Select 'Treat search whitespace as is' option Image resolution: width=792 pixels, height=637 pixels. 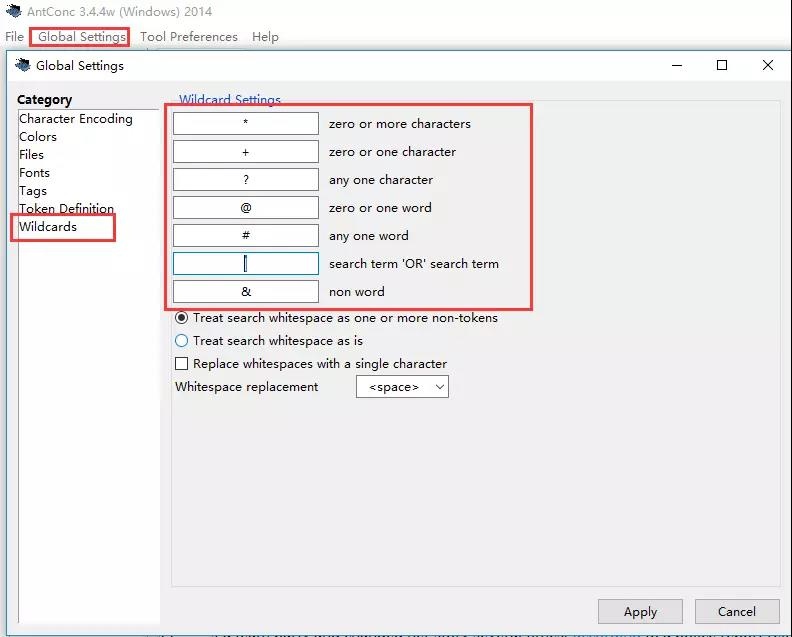(x=182, y=341)
